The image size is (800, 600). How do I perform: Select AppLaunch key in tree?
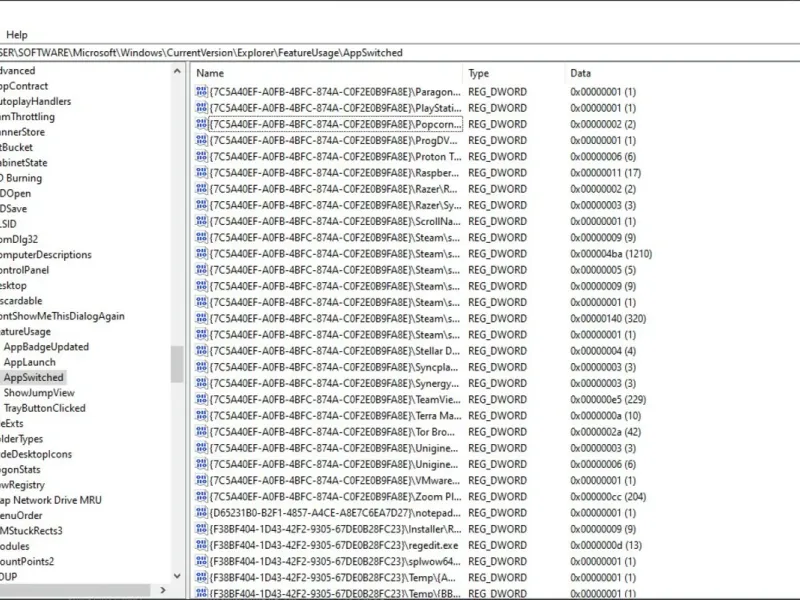click(30, 362)
